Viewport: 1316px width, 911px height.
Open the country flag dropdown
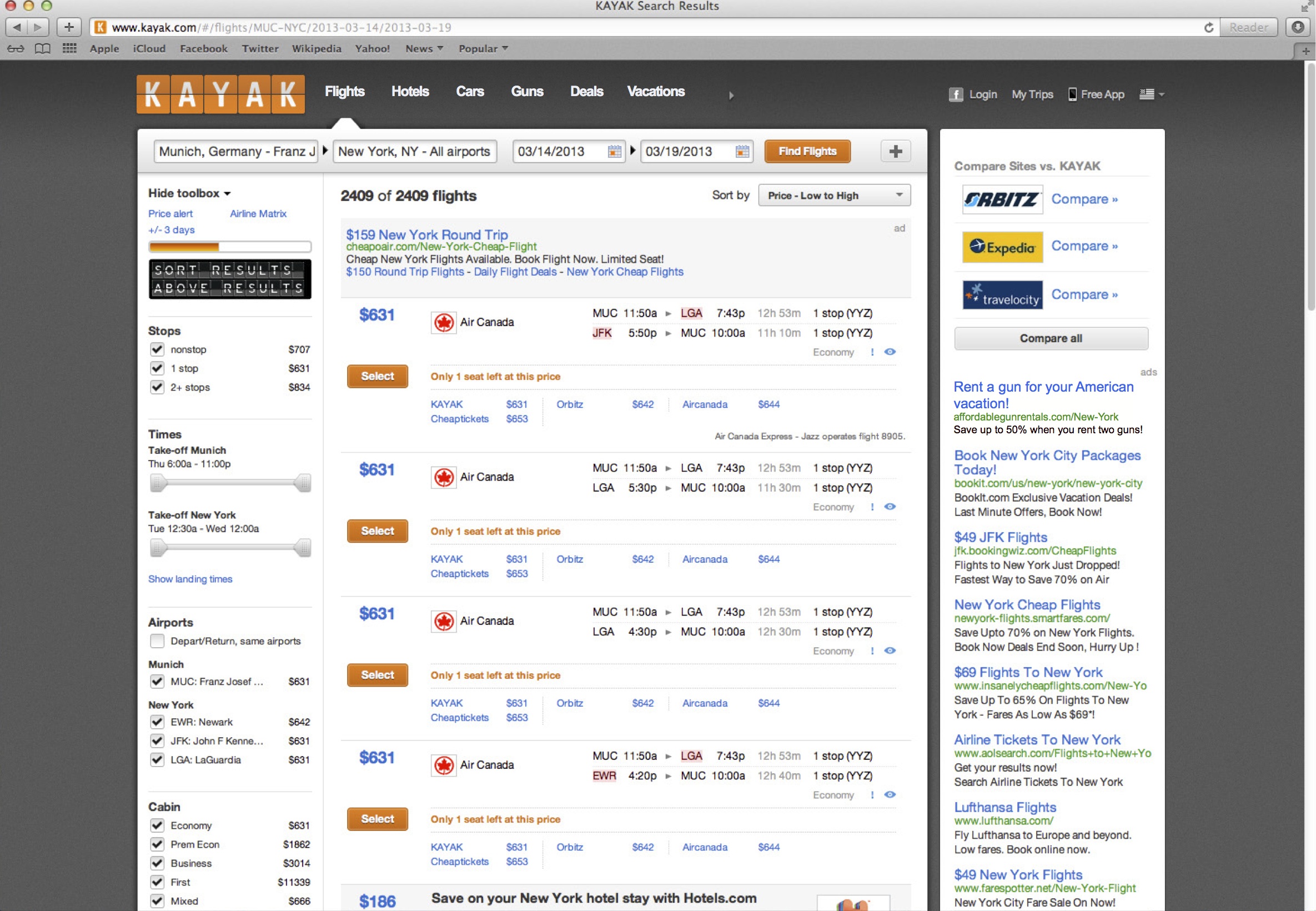coord(1151,95)
